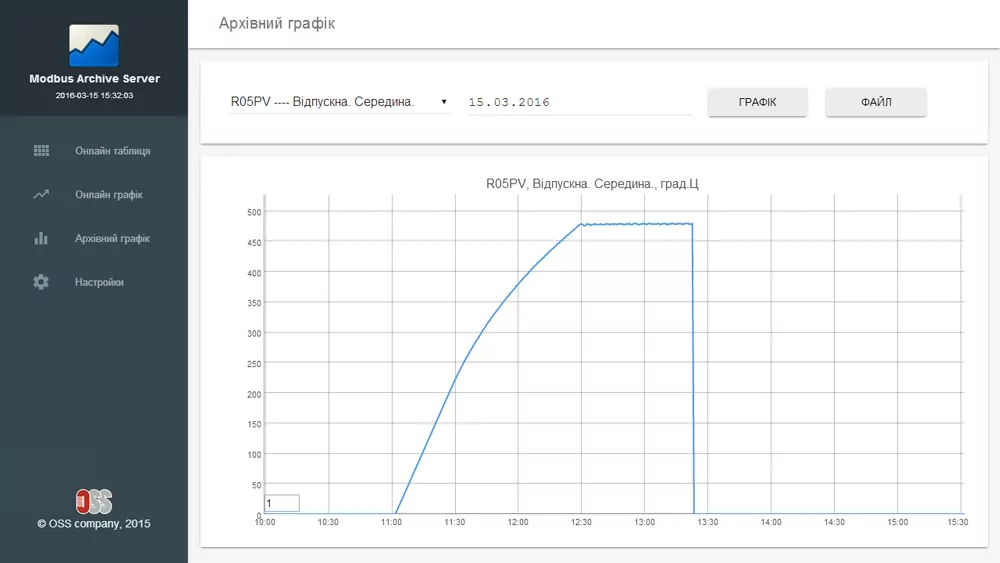Click the 13:30 label on the time axis
Screen dimensions: 1000x563
[707, 522]
